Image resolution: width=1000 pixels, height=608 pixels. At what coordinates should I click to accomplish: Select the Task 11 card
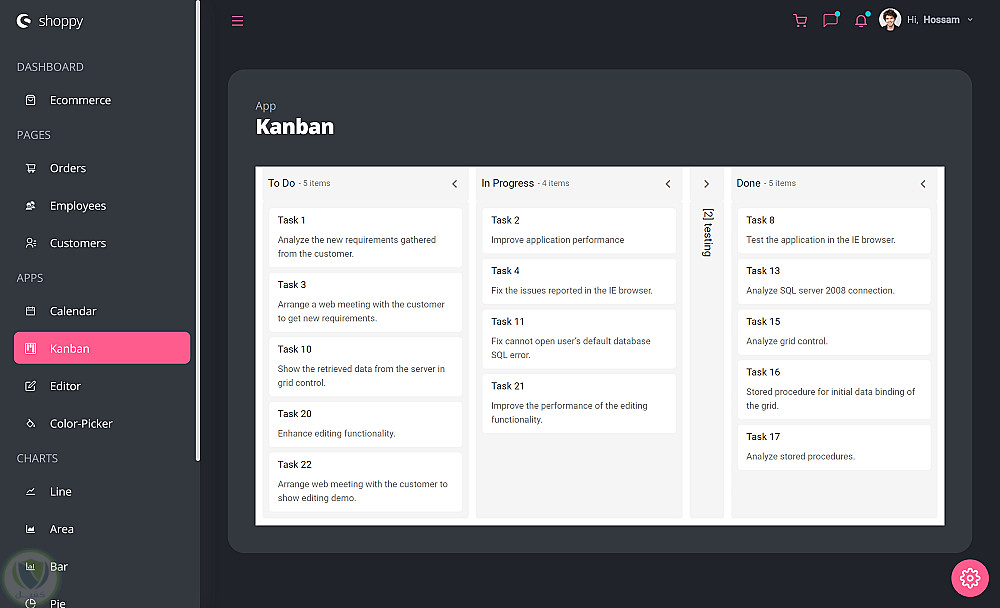tap(579, 338)
